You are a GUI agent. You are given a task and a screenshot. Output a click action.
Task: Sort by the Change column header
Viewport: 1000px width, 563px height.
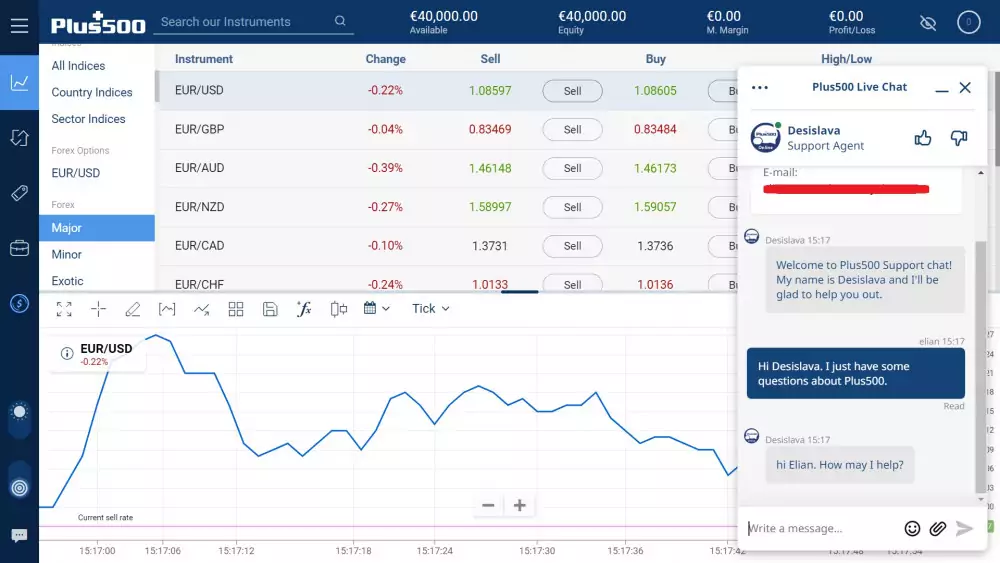point(385,59)
